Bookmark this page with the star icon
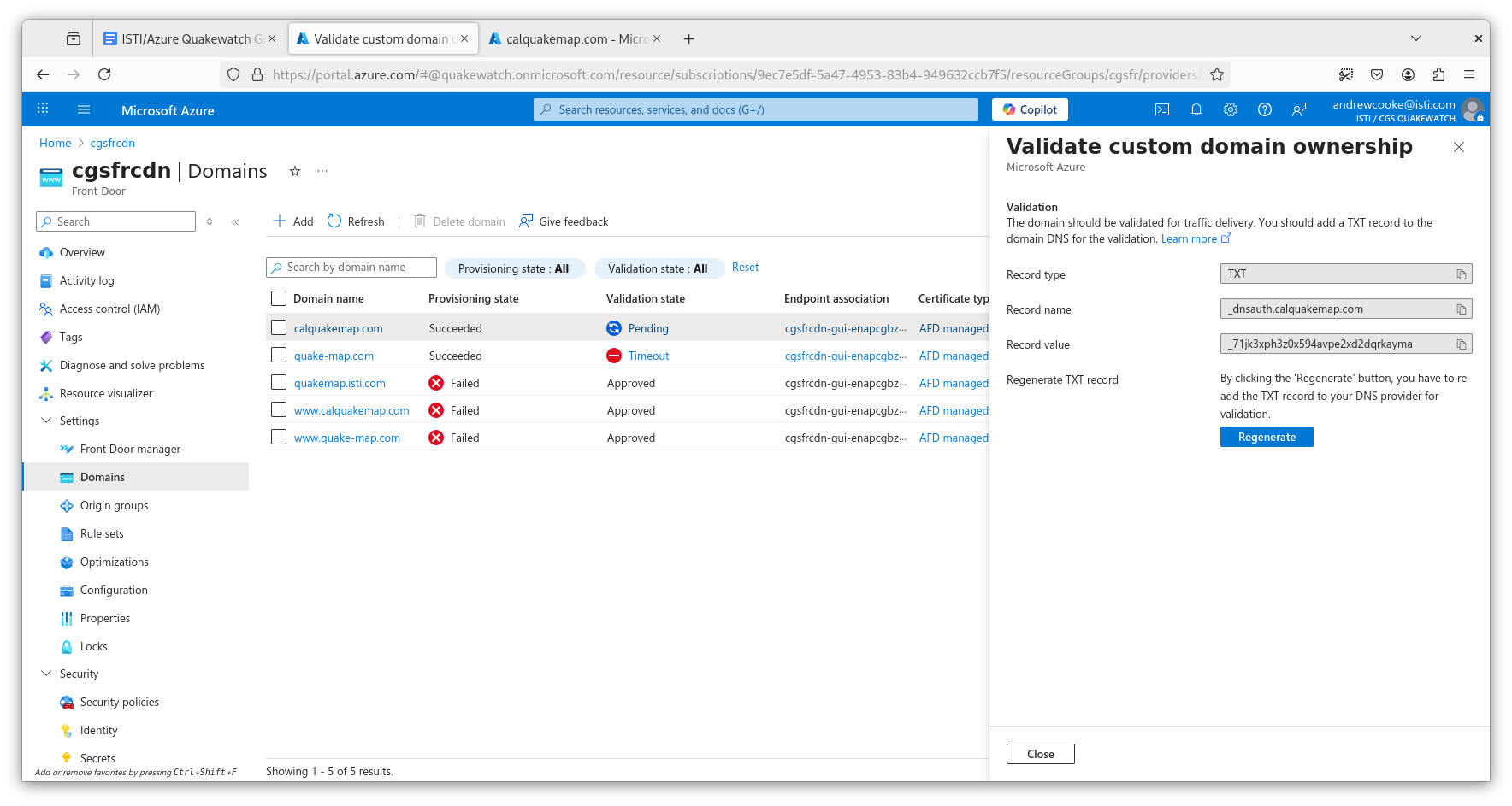The width and height of the screenshot is (1512, 806). click(1217, 74)
